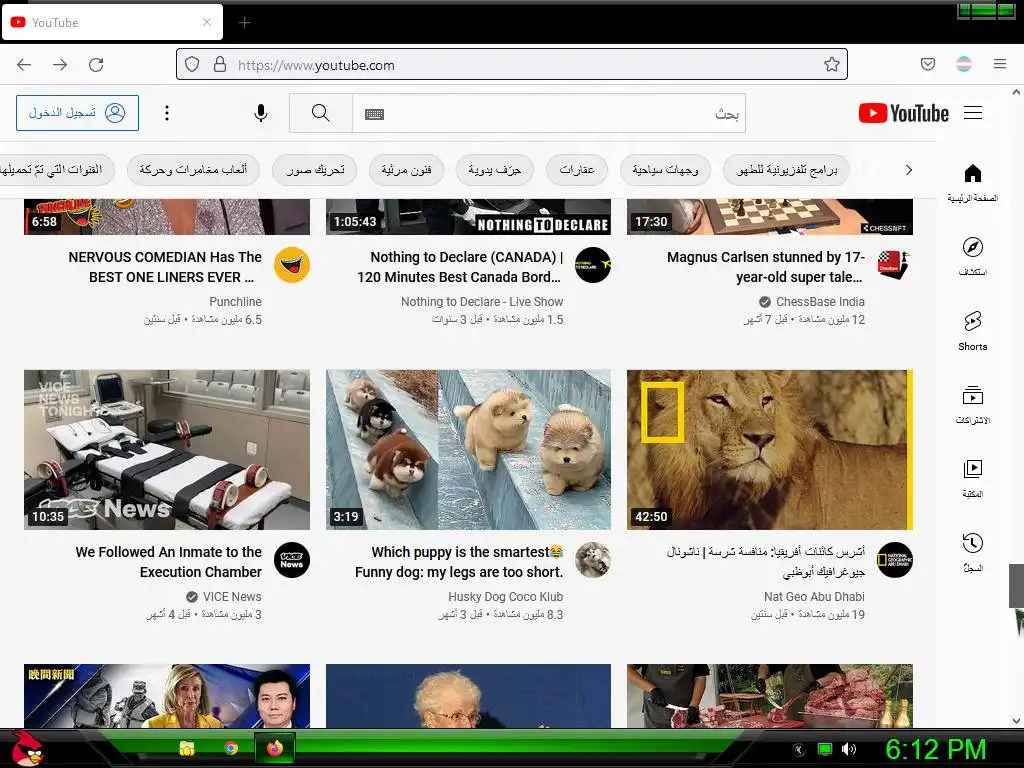Open the tracking protection shield icon
Screen dimensions: 1024x768
tap(192, 64)
